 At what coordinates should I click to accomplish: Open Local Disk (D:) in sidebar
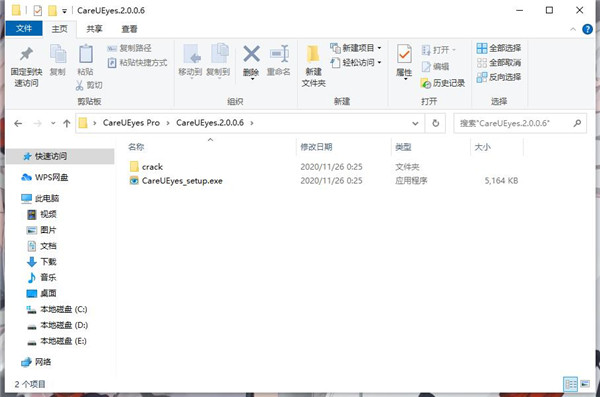tap(57, 325)
